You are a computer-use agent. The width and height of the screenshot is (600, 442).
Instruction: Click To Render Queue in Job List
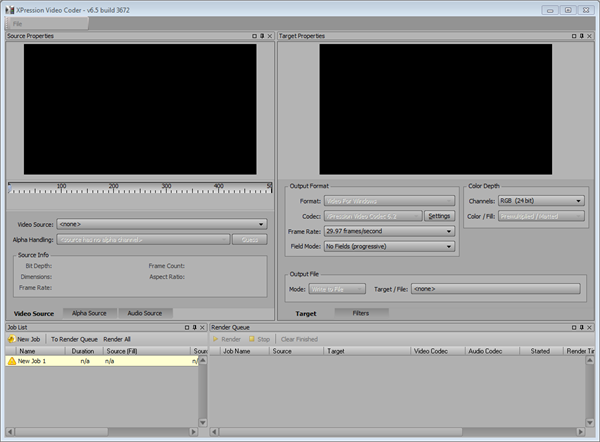[x=74, y=339]
